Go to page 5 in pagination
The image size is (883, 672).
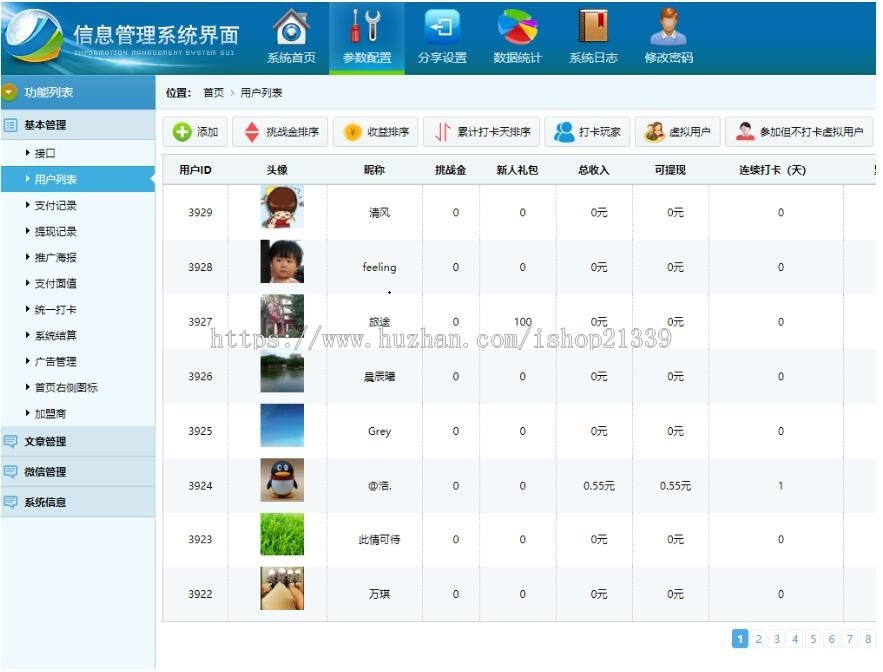[813, 639]
